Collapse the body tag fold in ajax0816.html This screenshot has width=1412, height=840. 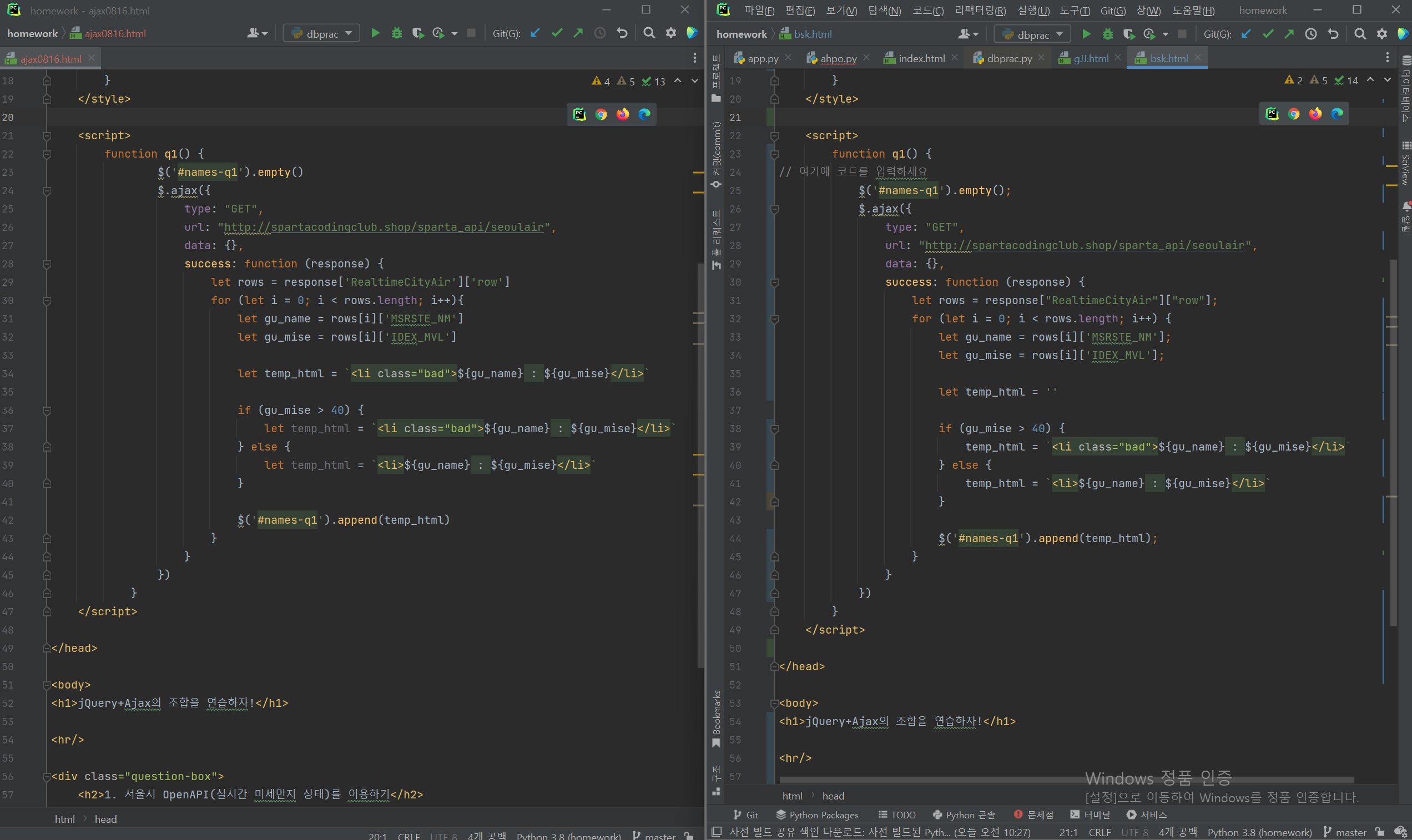[x=47, y=685]
